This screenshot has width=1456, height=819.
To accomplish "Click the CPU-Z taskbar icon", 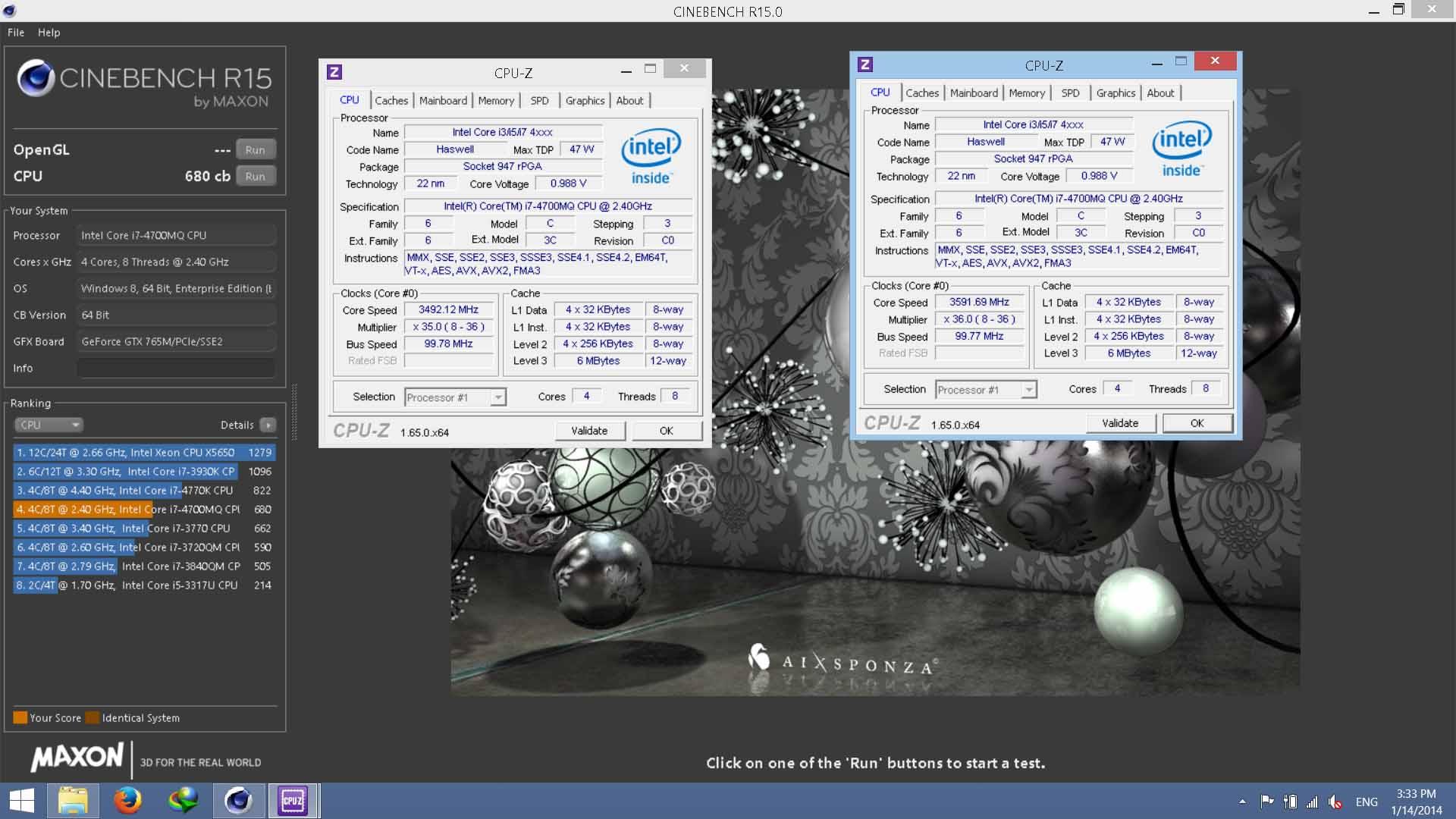I will (293, 801).
